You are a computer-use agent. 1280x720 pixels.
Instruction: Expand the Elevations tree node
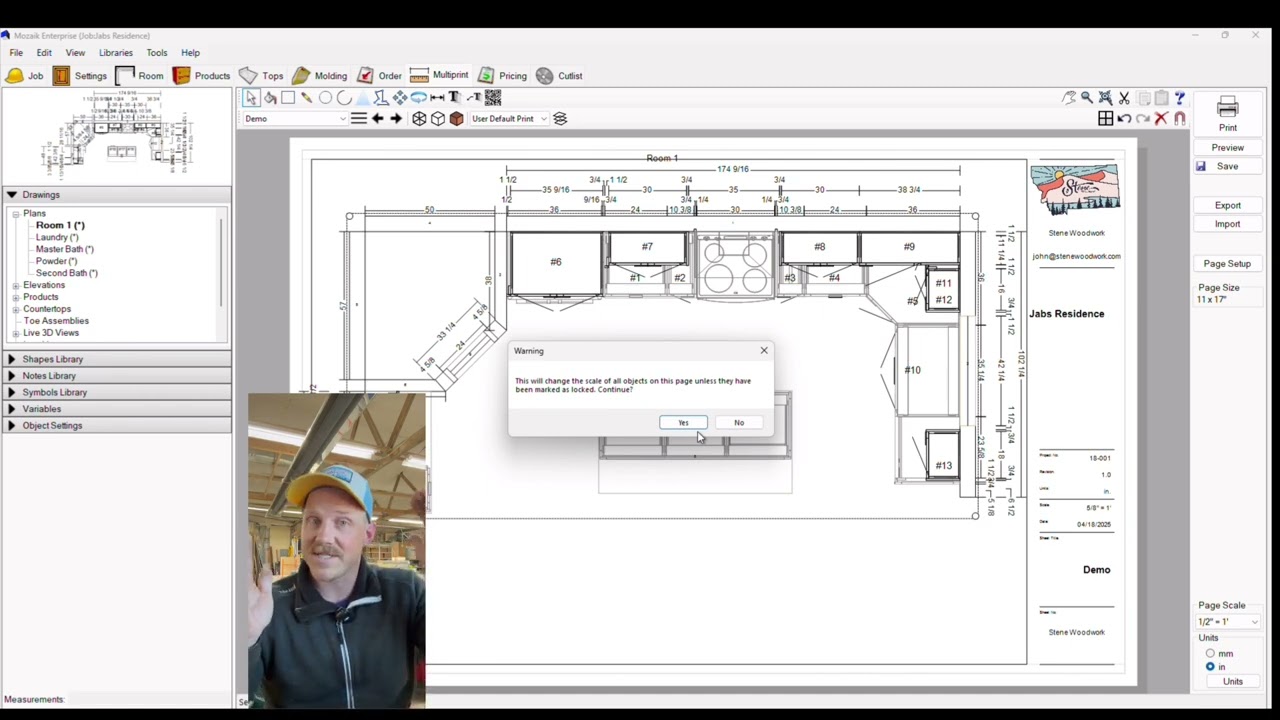pos(16,285)
